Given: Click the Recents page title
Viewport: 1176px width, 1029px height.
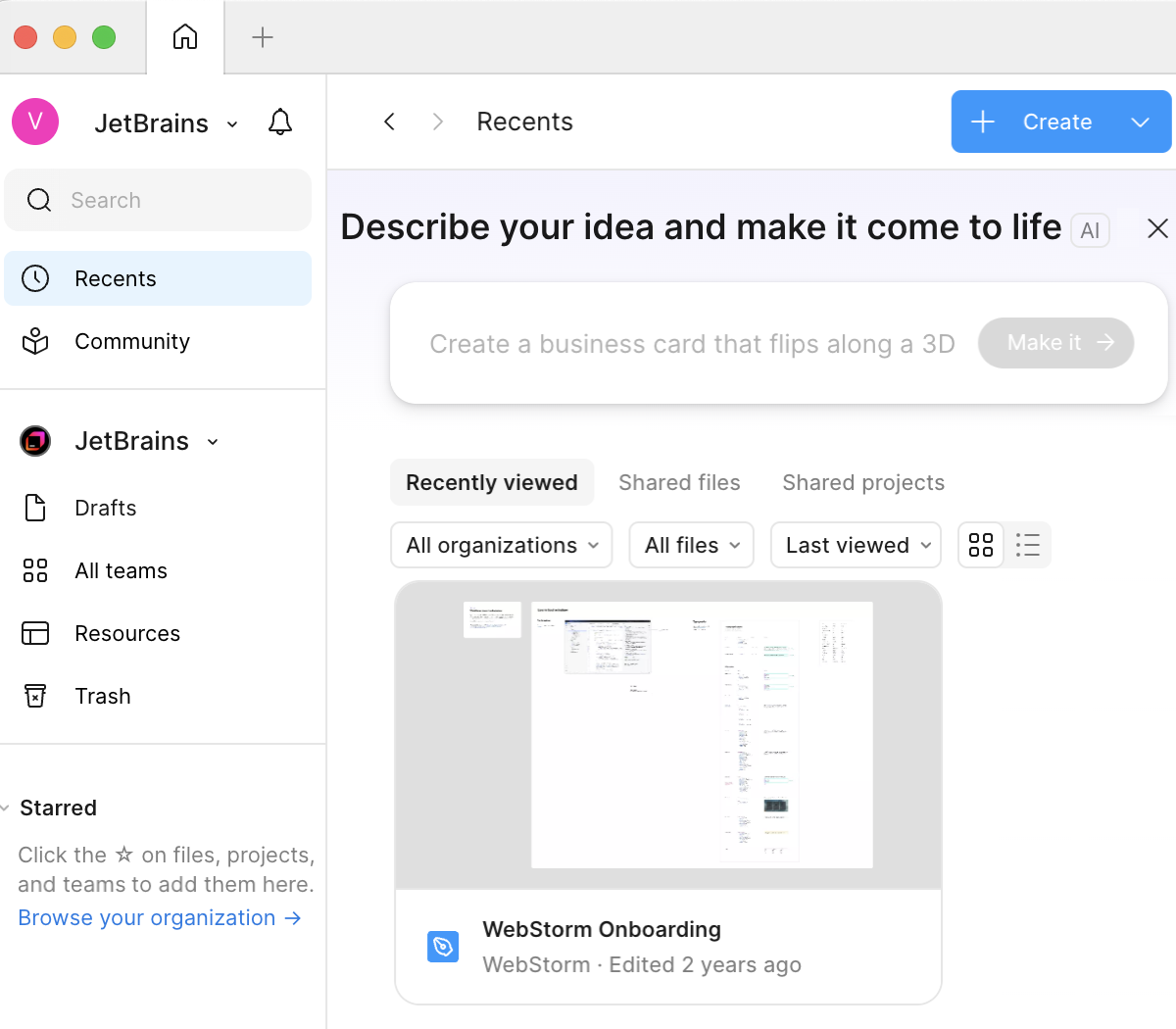Looking at the screenshot, I should tap(524, 122).
